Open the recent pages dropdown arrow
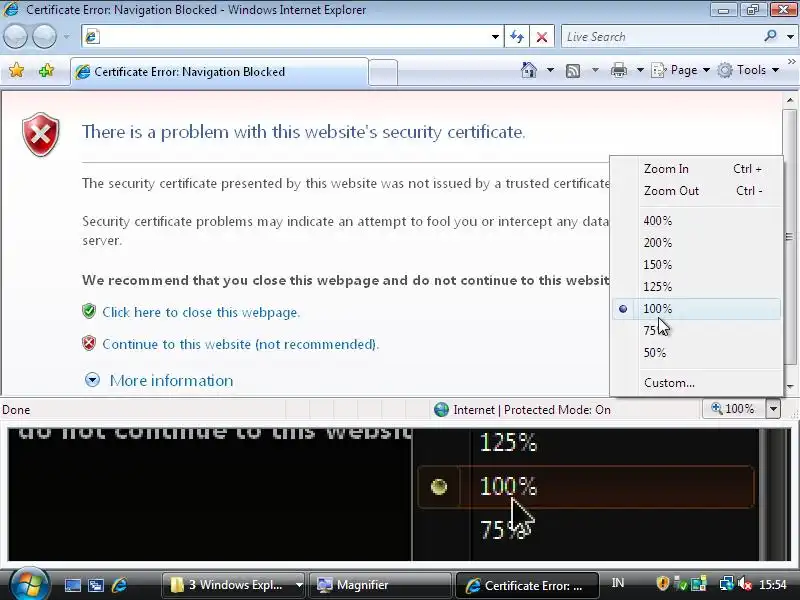The height and width of the screenshot is (600, 800). 66,37
